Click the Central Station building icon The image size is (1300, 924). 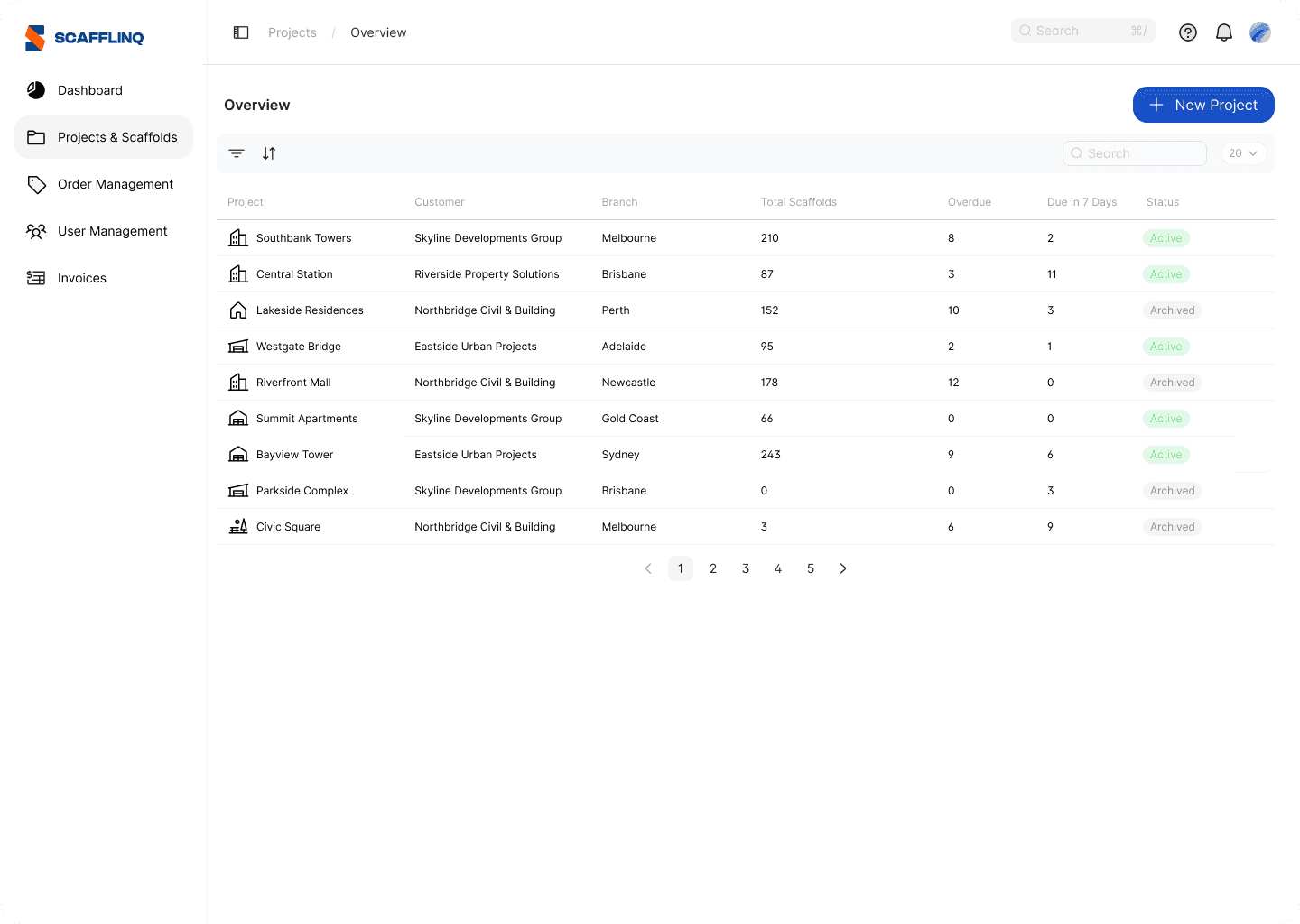238,274
